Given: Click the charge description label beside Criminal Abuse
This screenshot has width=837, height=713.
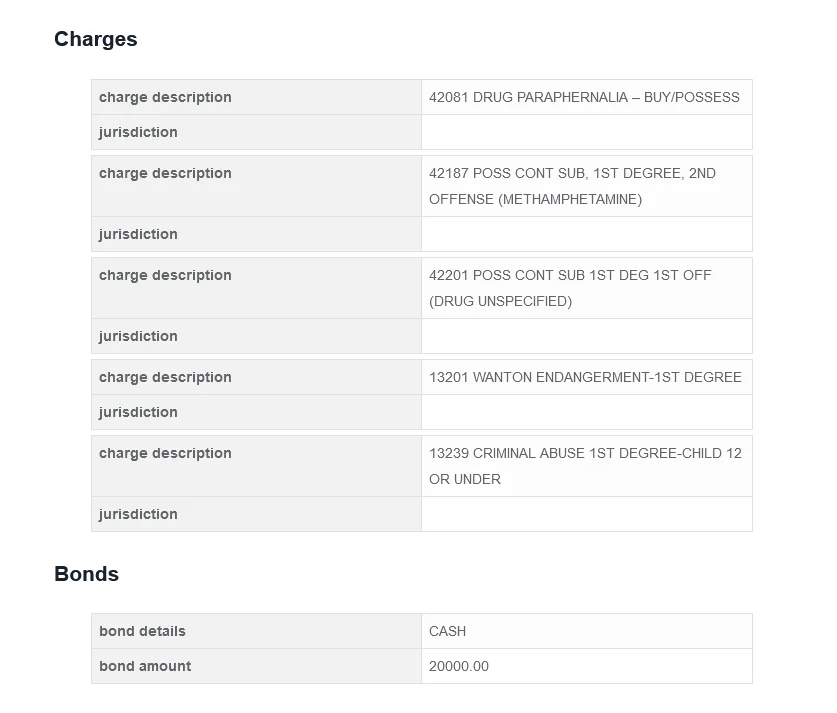Looking at the screenshot, I should (165, 453).
